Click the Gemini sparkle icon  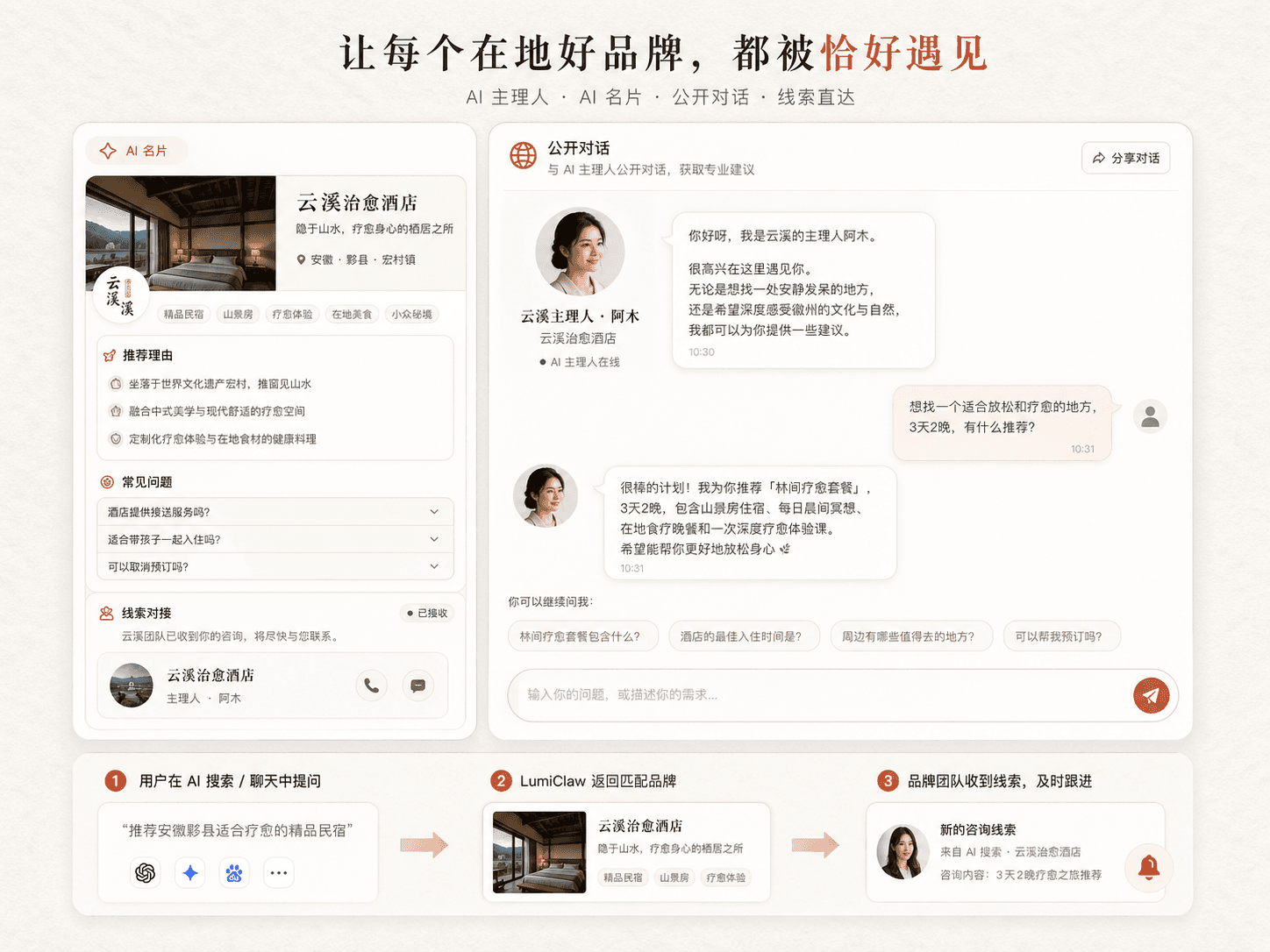coord(190,872)
